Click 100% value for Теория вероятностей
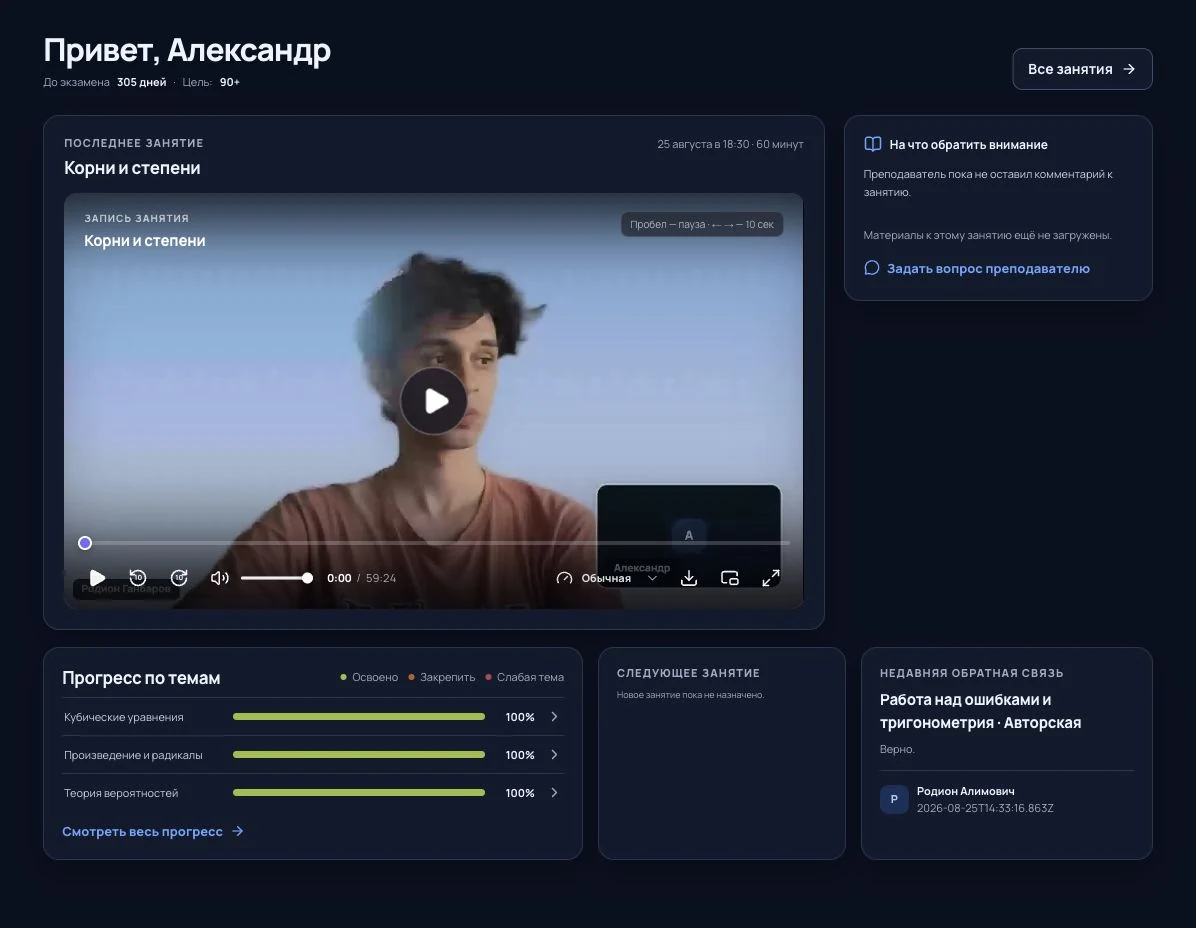 [520, 793]
